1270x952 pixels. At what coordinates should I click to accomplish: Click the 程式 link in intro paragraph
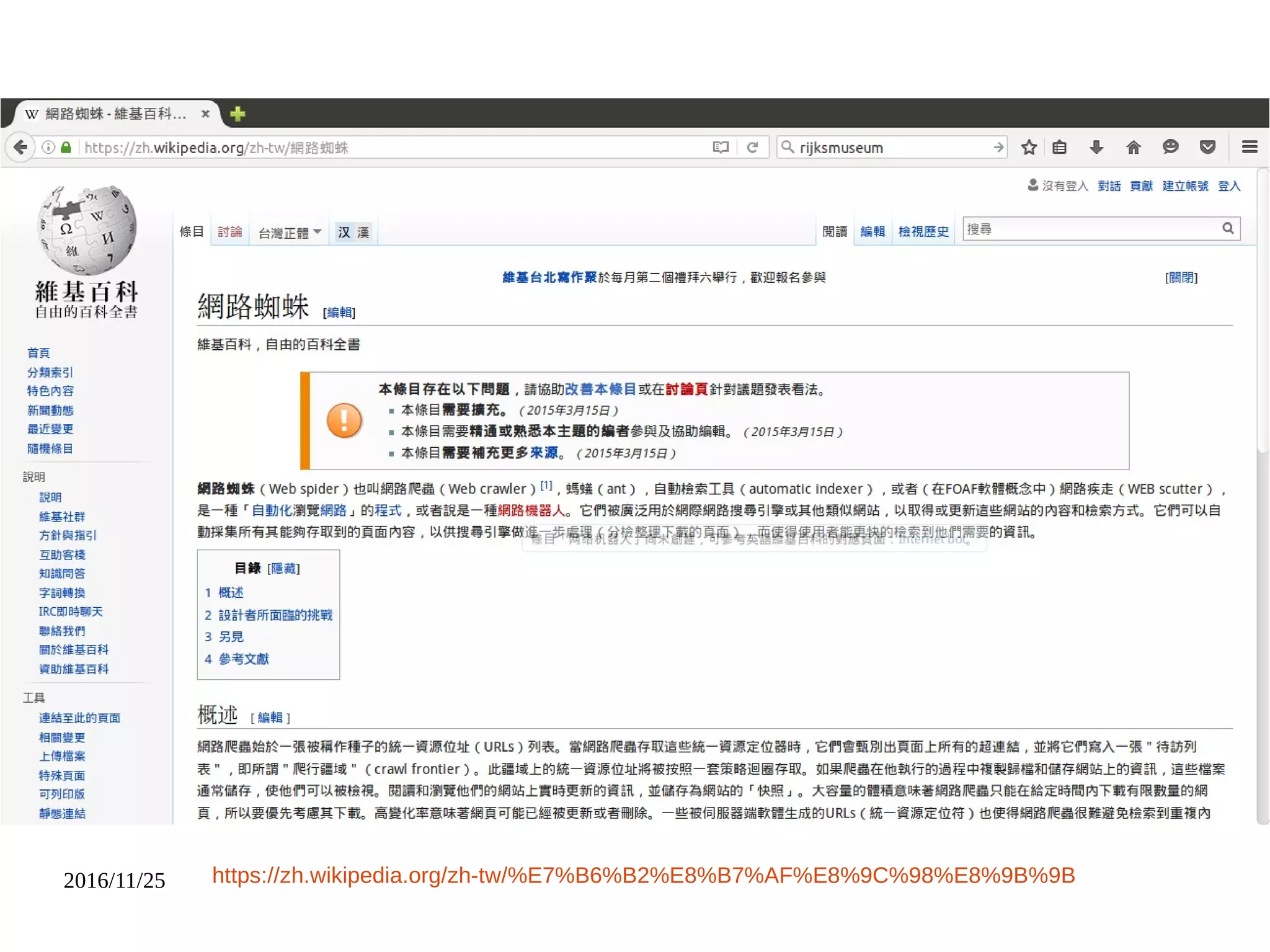click(388, 510)
